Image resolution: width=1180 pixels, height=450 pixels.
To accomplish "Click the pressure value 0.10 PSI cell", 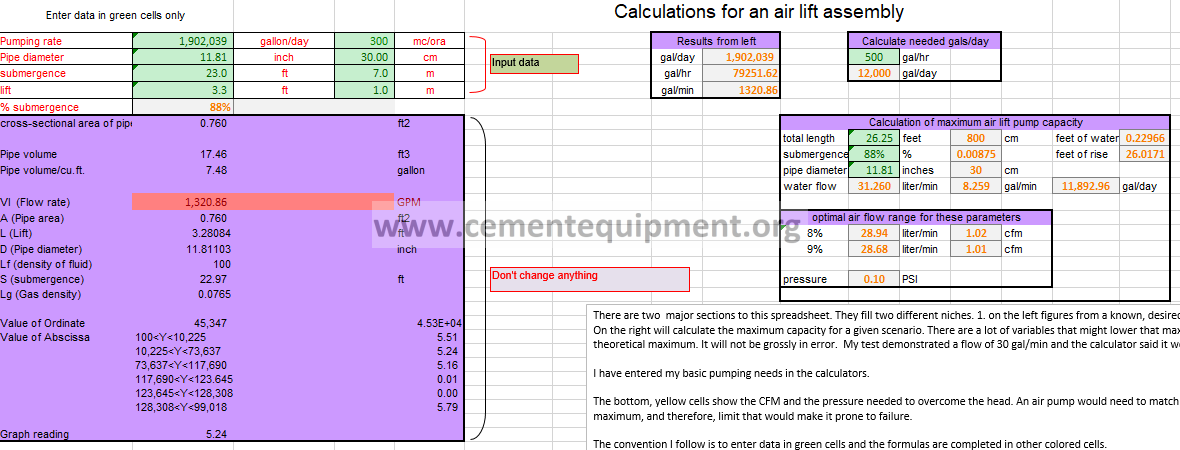I will point(873,279).
